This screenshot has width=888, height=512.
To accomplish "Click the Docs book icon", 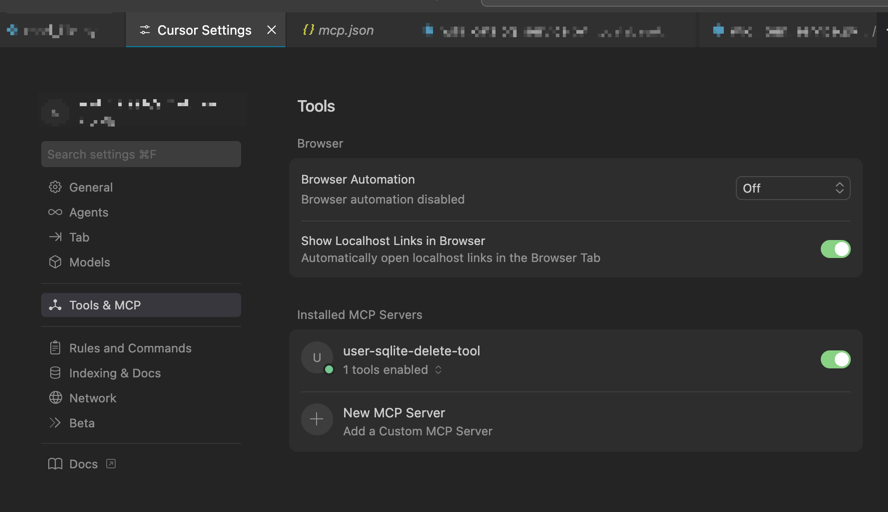I will [55, 464].
